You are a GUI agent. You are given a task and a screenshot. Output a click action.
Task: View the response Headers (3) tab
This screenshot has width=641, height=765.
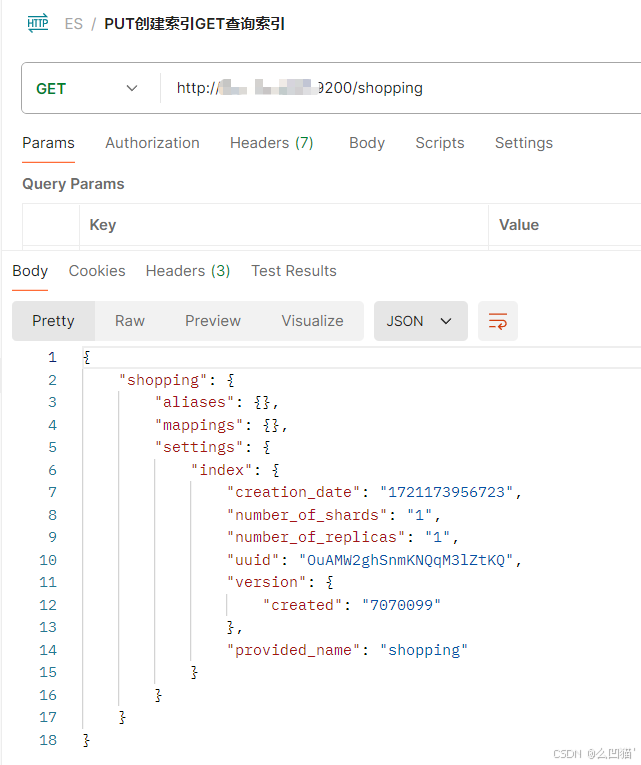188,271
